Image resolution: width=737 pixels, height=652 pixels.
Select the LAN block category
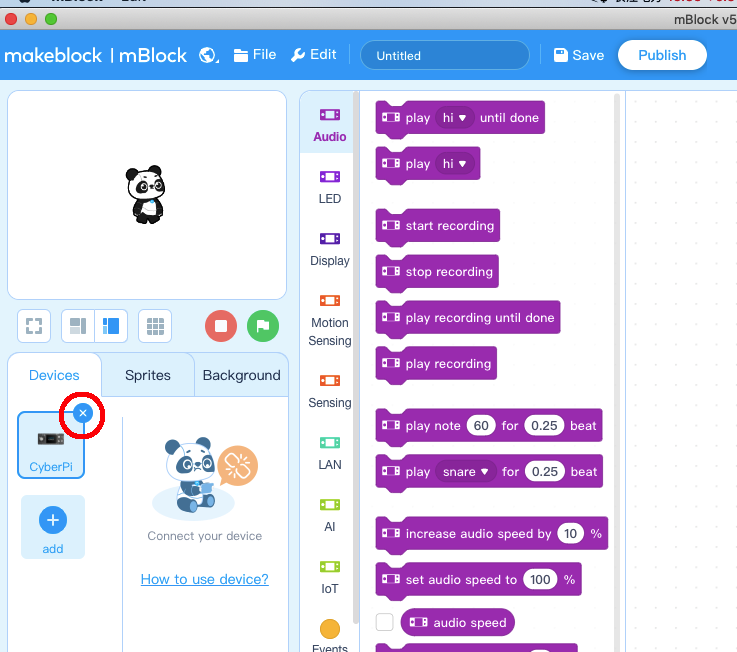(x=329, y=453)
